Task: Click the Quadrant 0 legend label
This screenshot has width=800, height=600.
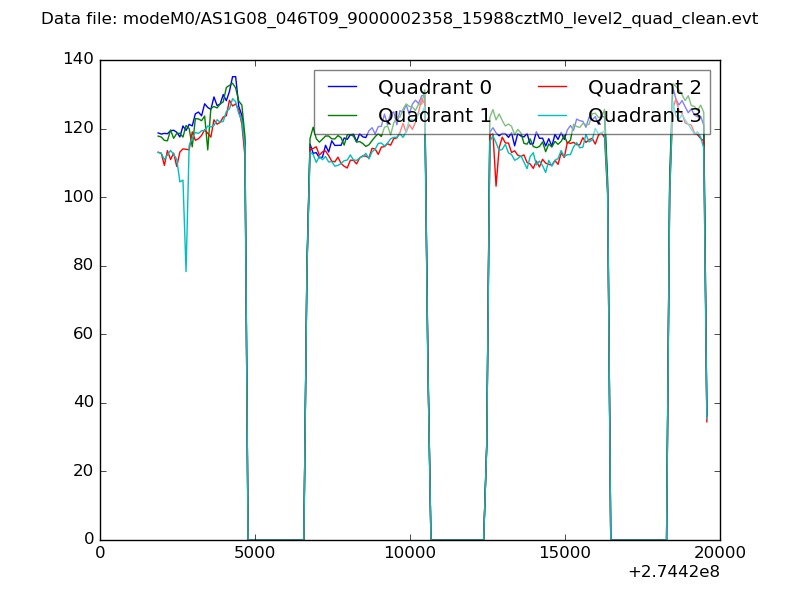Action: pos(434,88)
